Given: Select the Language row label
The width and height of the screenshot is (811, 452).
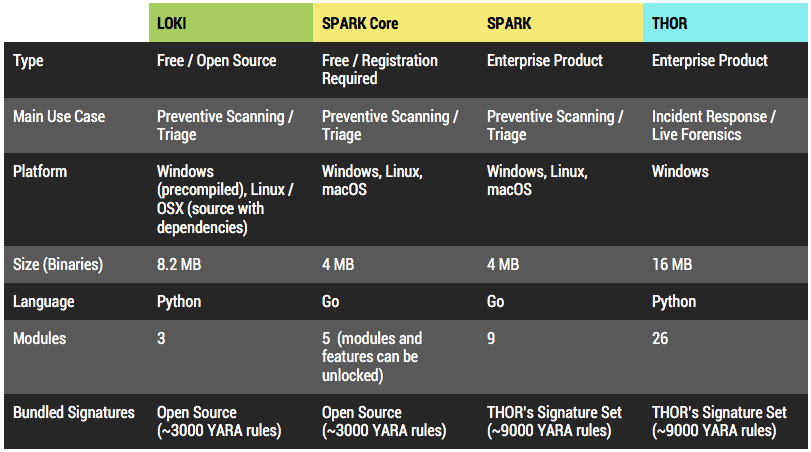Looking at the screenshot, I should point(43,301).
